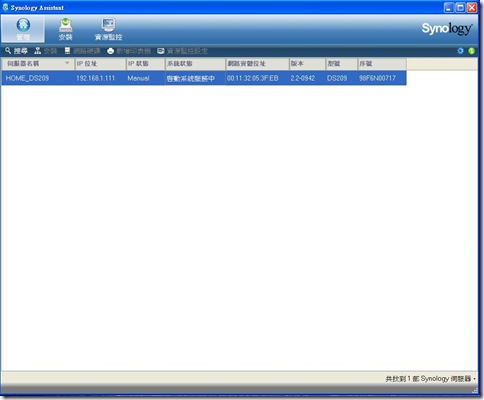484x400 pixels.
Task: Click the 2.2-0942 version cell
Action: tap(307, 78)
